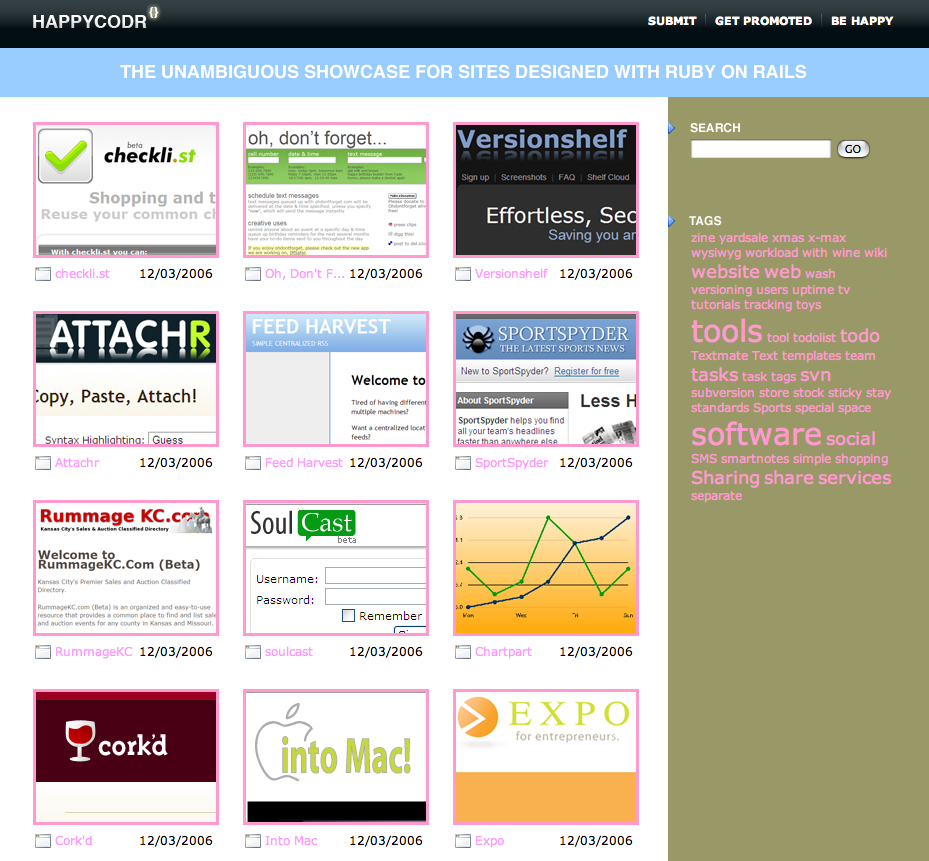Image resolution: width=929 pixels, height=861 pixels.
Task: Follow the soulcast title link
Action: 289,652
